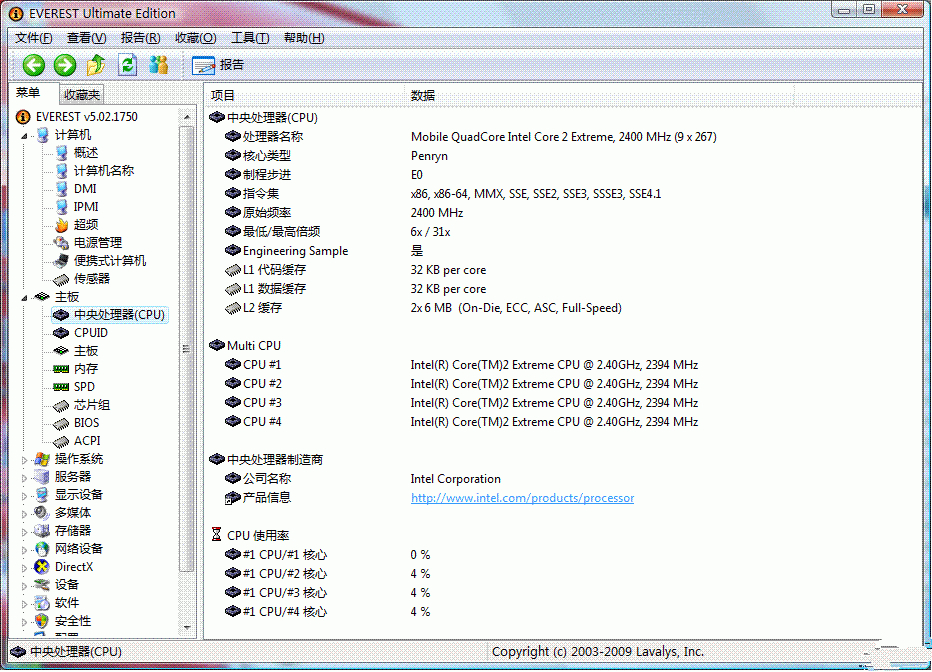Select the 内存 memory icon
Screen dimensions: 932x672
pos(61,369)
